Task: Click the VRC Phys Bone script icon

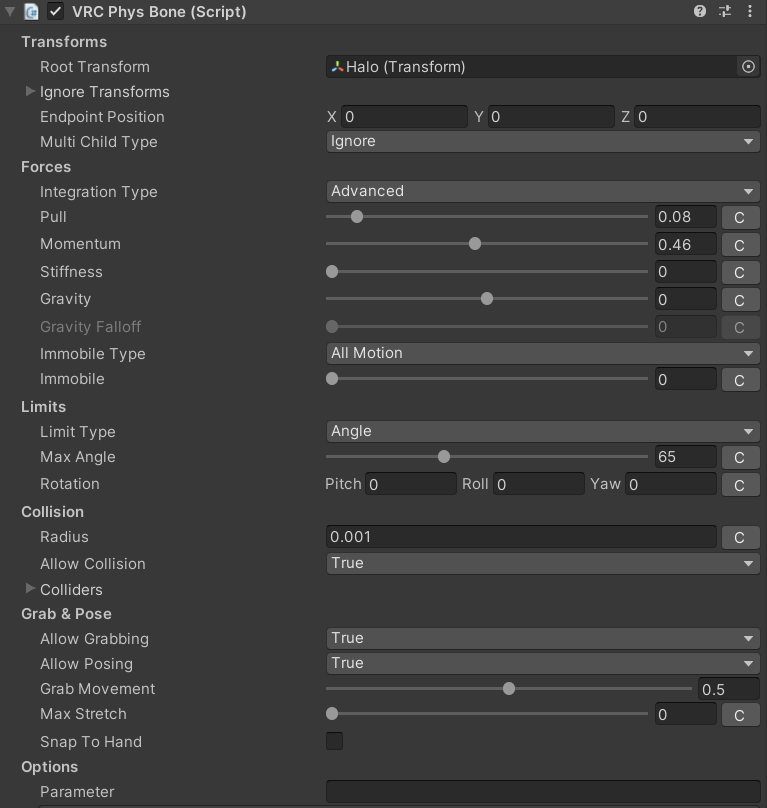Action: coord(31,11)
